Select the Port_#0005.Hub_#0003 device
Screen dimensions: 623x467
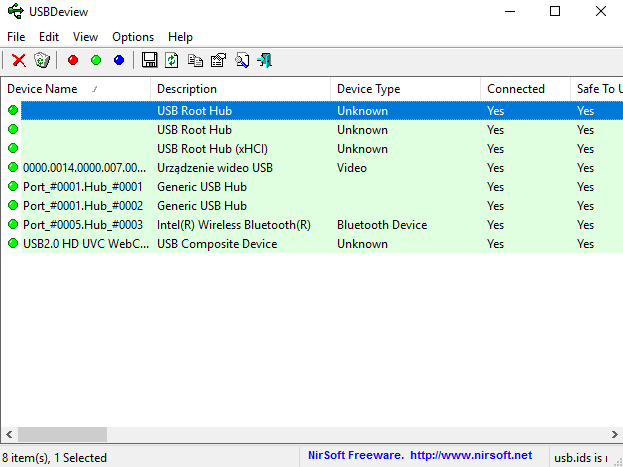(x=83, y=225)
